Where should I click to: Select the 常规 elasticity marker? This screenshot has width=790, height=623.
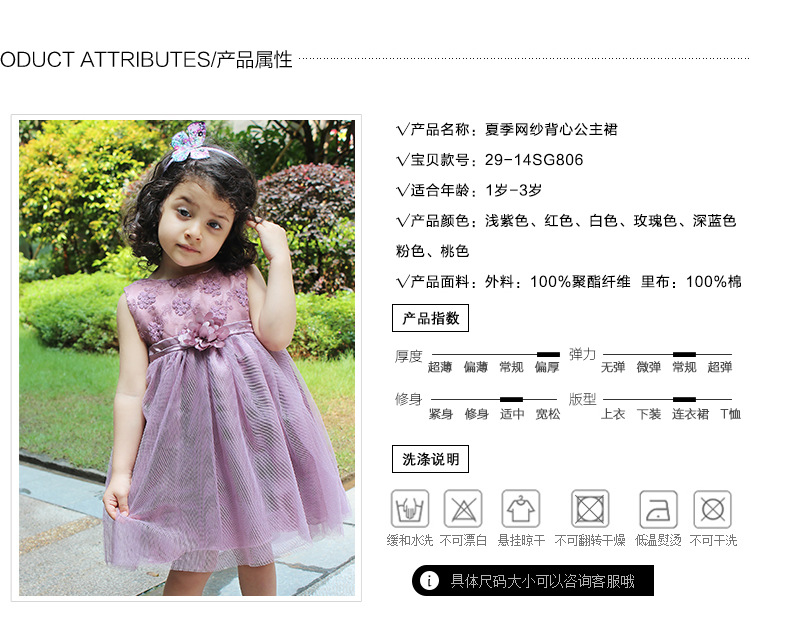684,355
